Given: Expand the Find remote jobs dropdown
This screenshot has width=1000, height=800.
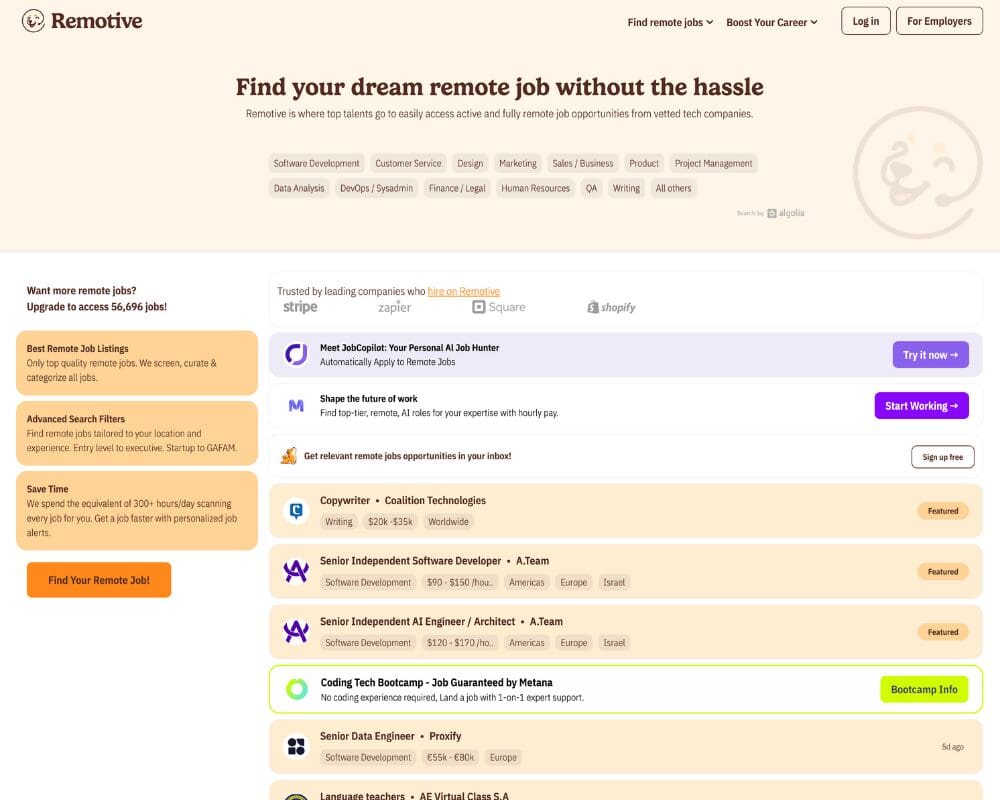Looking at the screenshot, I should click(x=670, y=22).
